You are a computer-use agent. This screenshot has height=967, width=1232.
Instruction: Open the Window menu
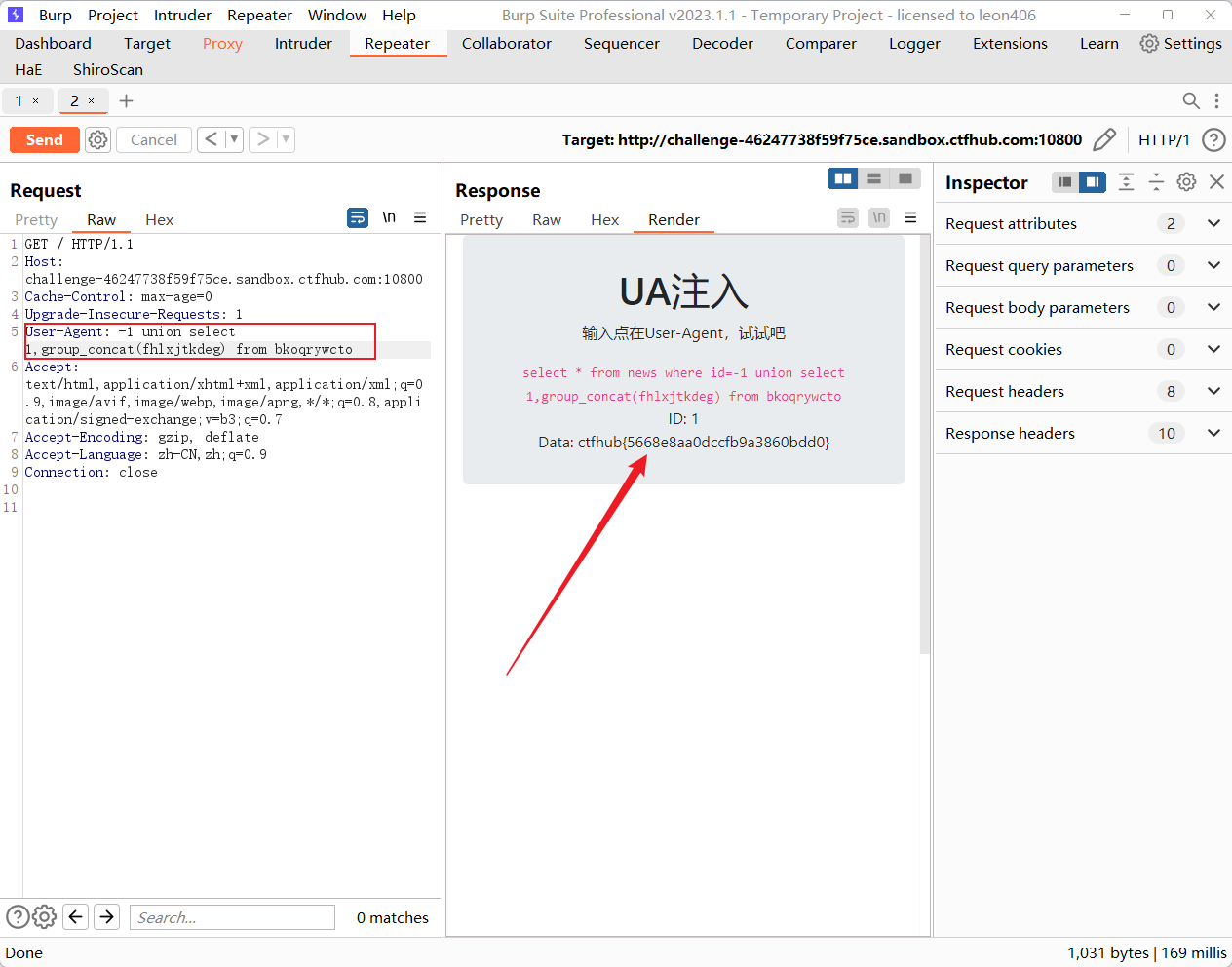(337, 15)
